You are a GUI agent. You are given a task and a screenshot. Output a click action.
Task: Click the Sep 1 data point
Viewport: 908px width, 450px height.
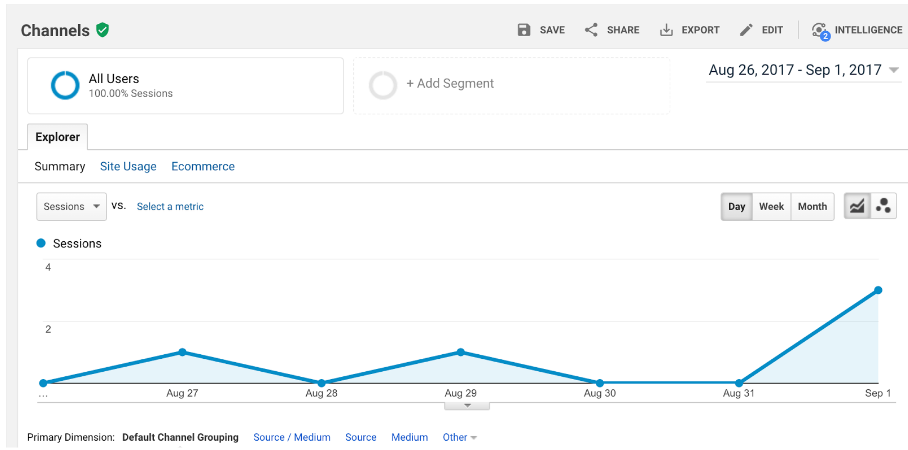pos(878,290)
